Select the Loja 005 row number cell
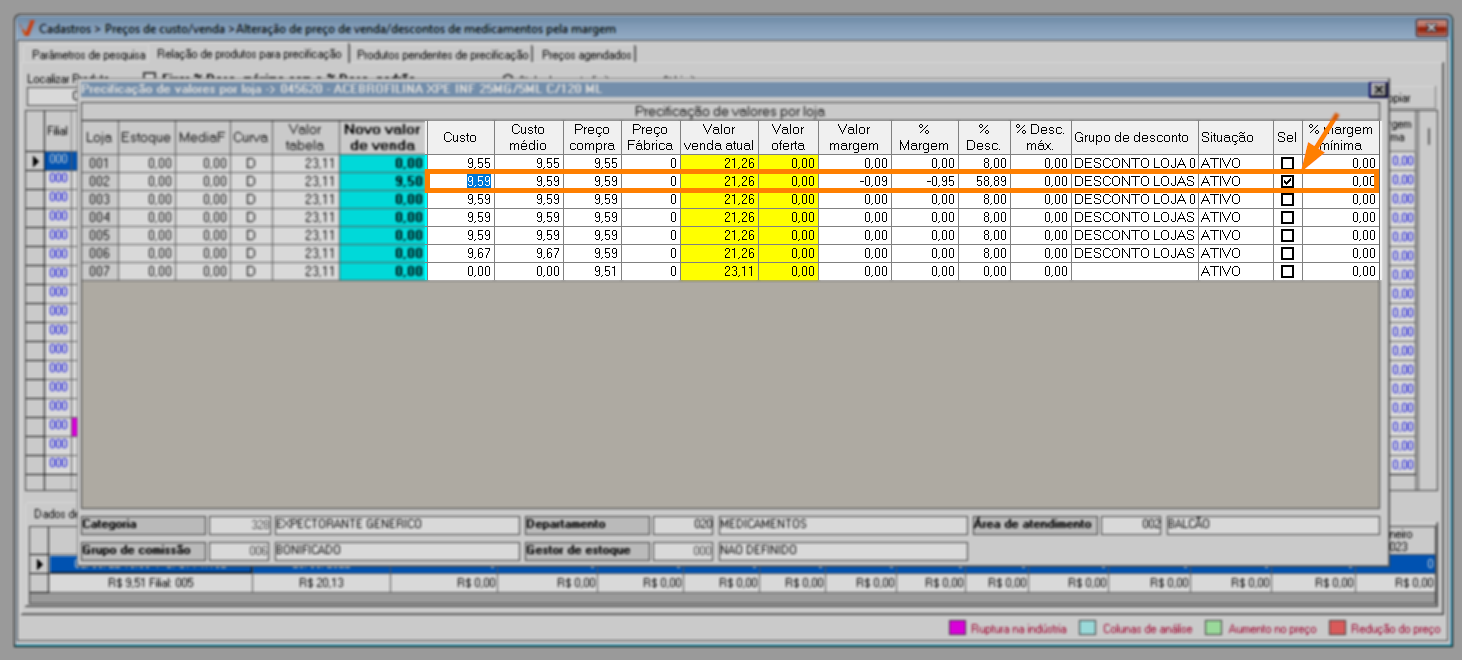1462x660 pixels. tap(99, 235)
